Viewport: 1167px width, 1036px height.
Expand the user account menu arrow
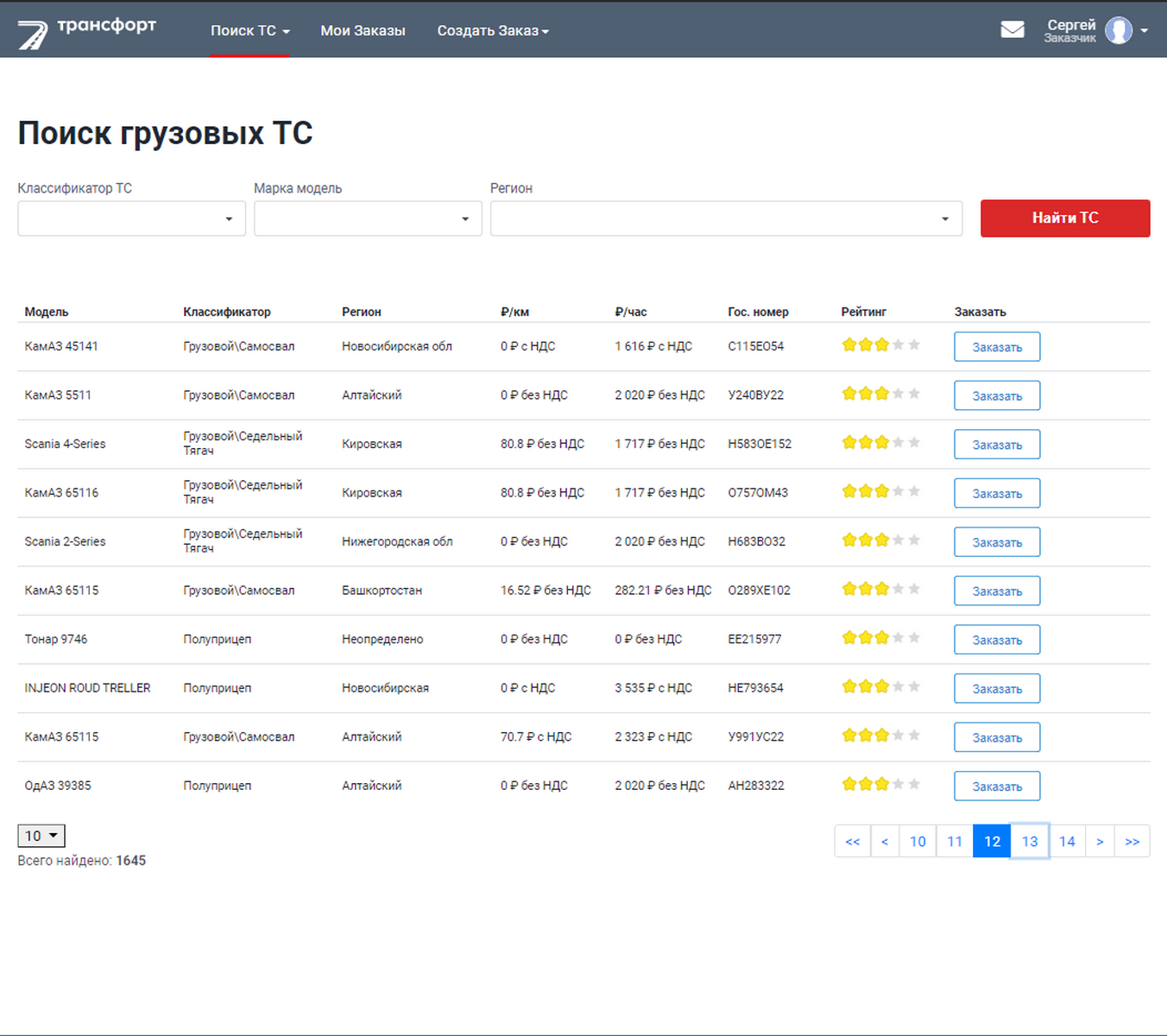click(1145, 31)
